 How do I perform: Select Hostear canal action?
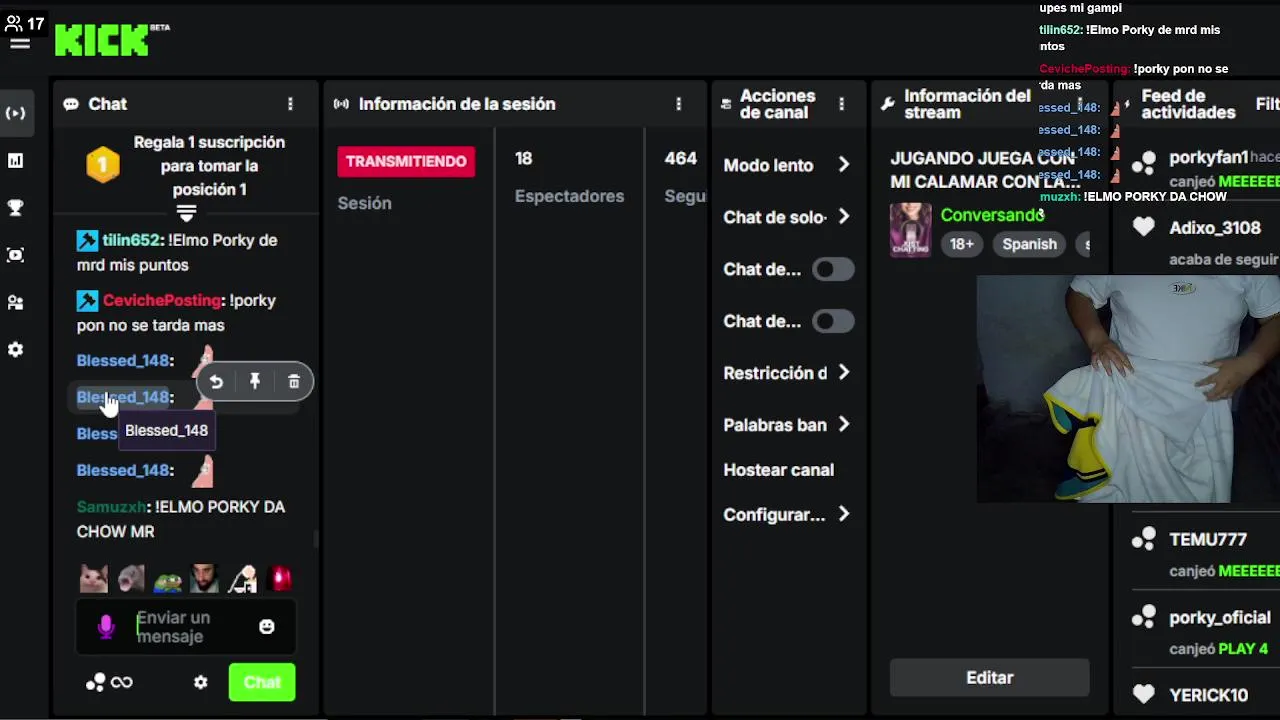coord(778,470)
